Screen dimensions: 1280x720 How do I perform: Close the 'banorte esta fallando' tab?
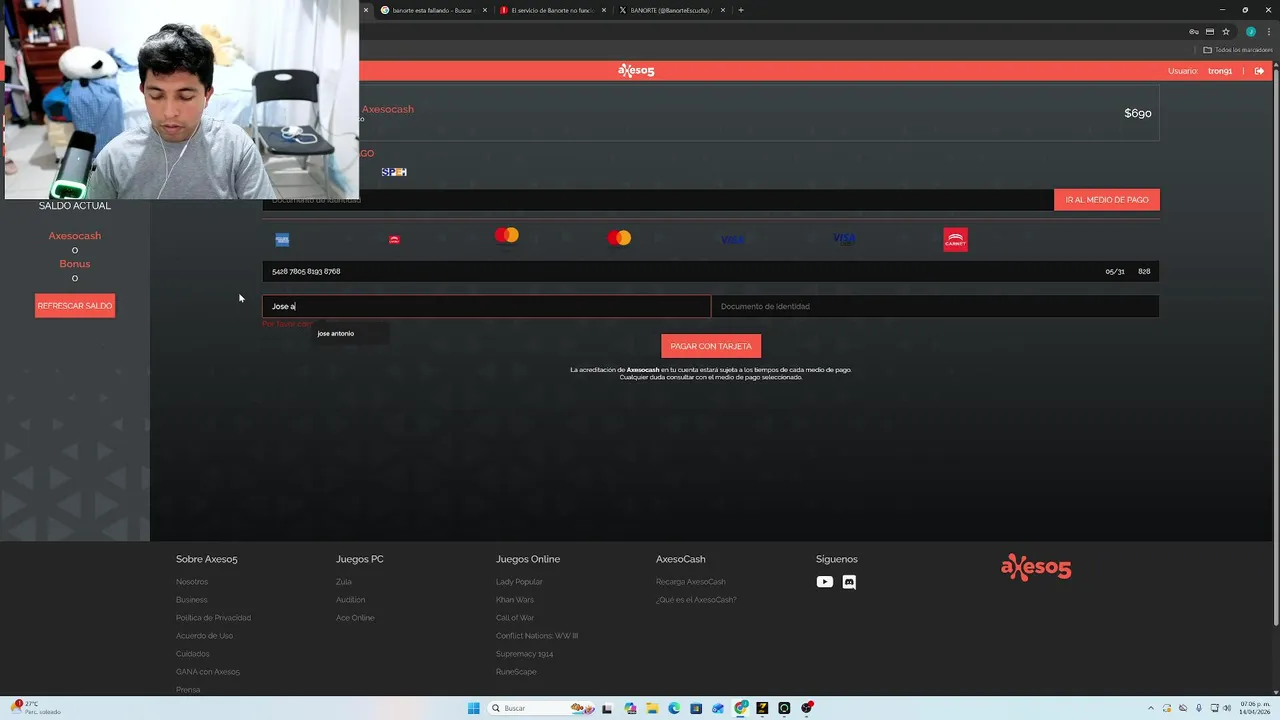[x=485, y=10]
